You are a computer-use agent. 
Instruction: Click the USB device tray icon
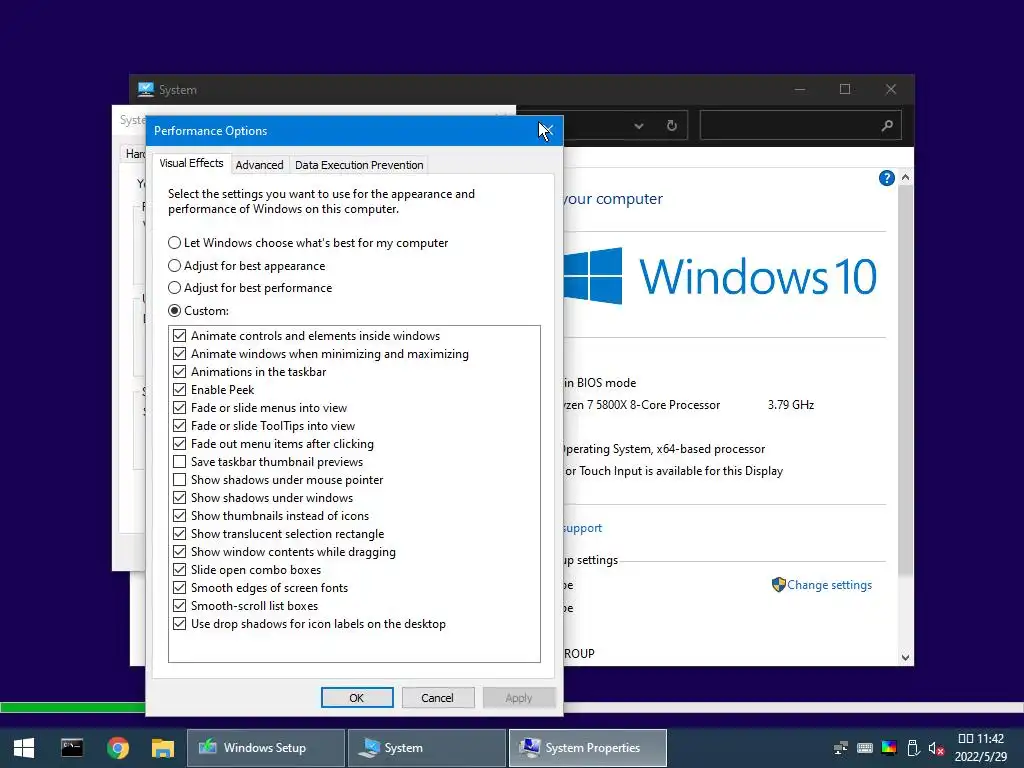click(913, 748)
